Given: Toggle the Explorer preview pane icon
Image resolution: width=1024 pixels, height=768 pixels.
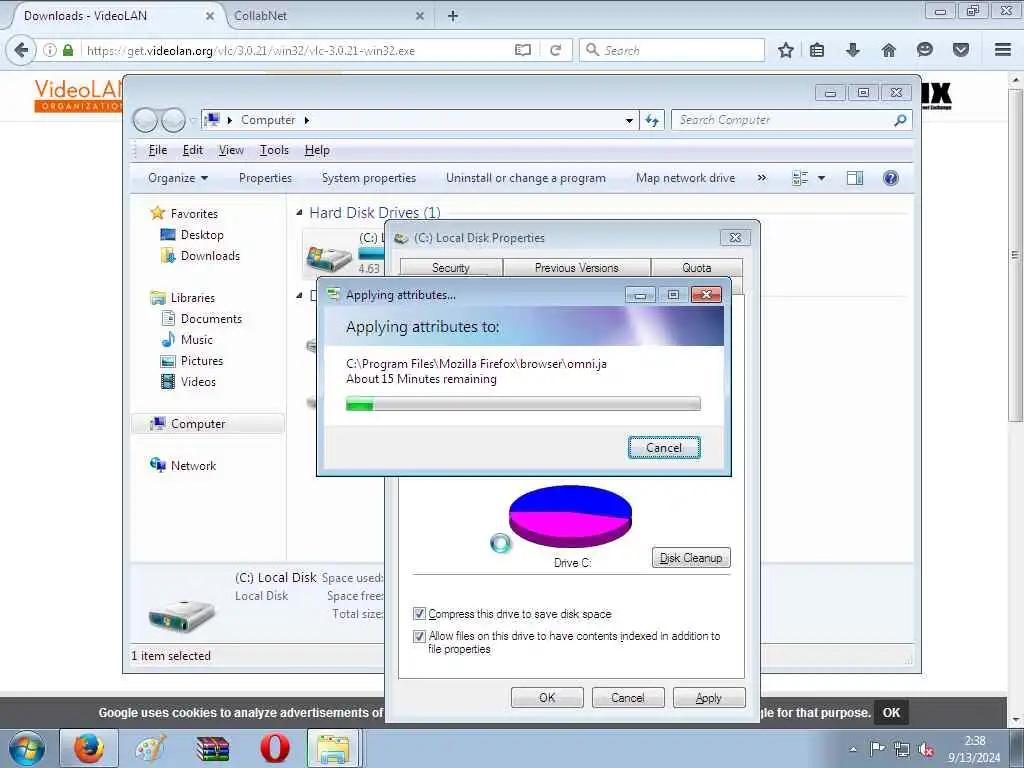Looking at the screenshot, I should point(855,178).
